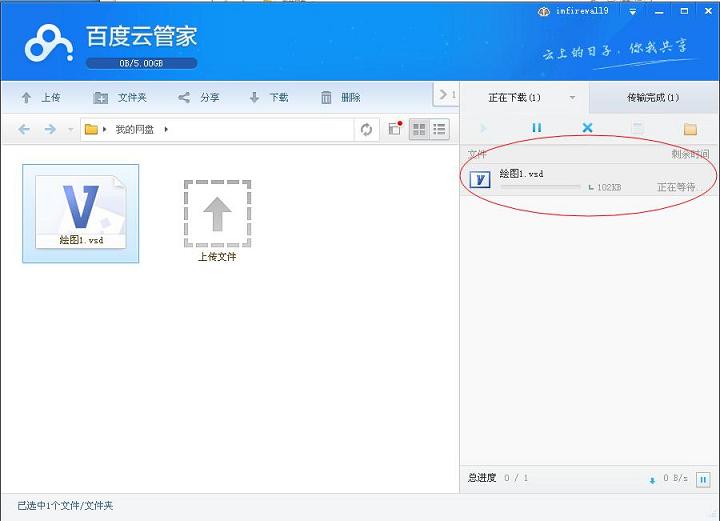Create a new folder with 文件夹 button
This screenshot has width=720, height=521.
pyautogui.click(x=120, y=98)
